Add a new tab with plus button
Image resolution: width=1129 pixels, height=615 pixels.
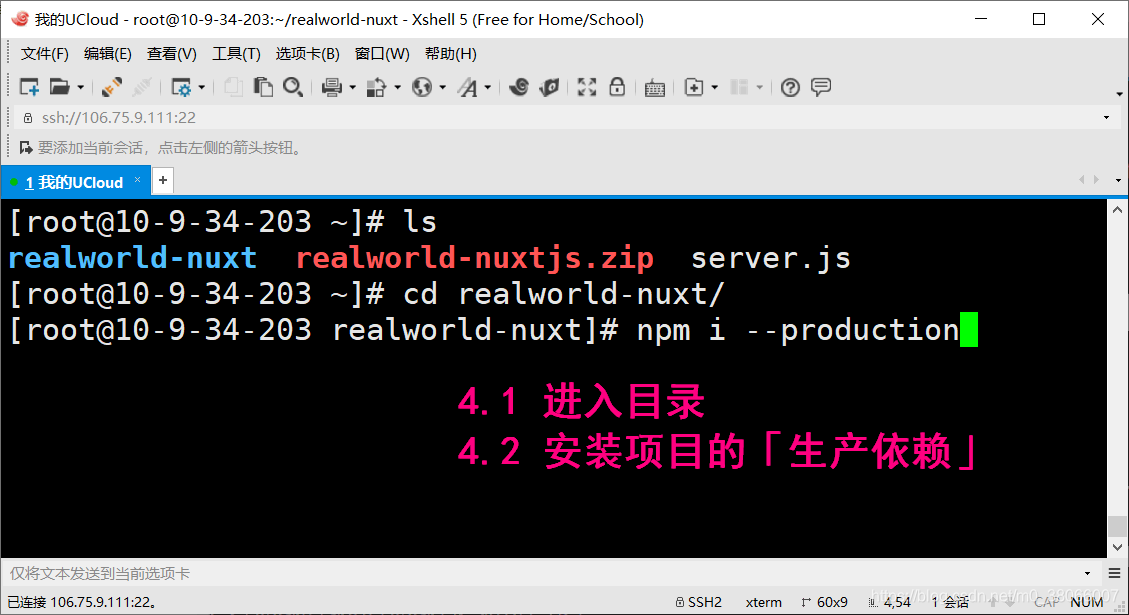162,181
